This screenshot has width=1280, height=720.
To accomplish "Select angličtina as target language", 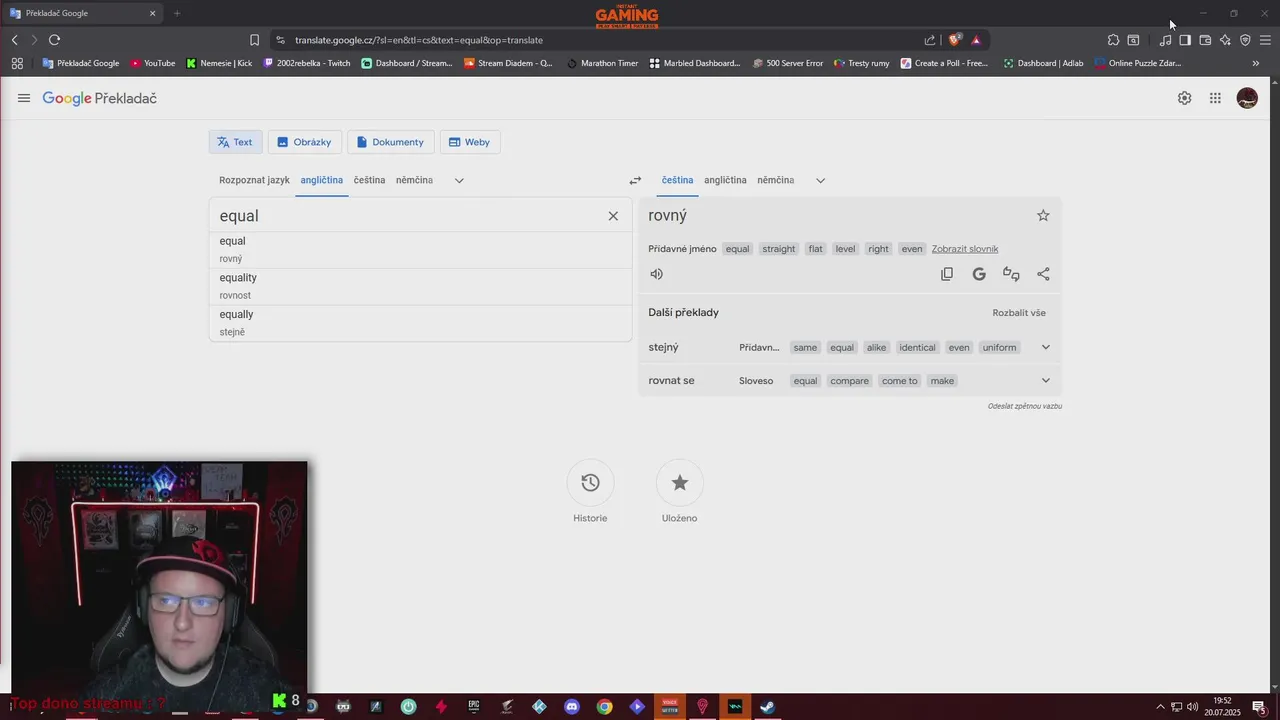I will (725, 180).
